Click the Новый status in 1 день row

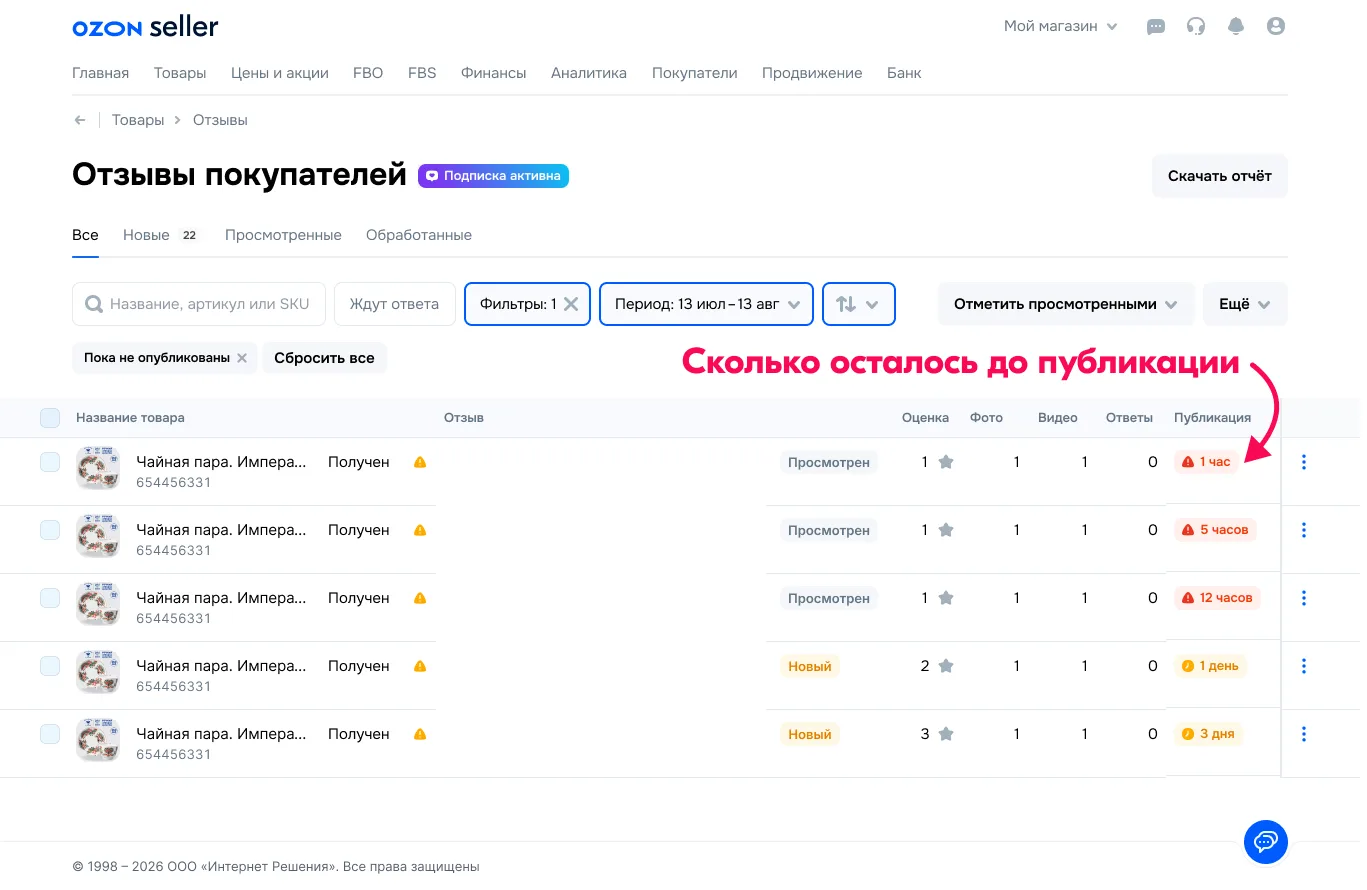coord(810,666)
